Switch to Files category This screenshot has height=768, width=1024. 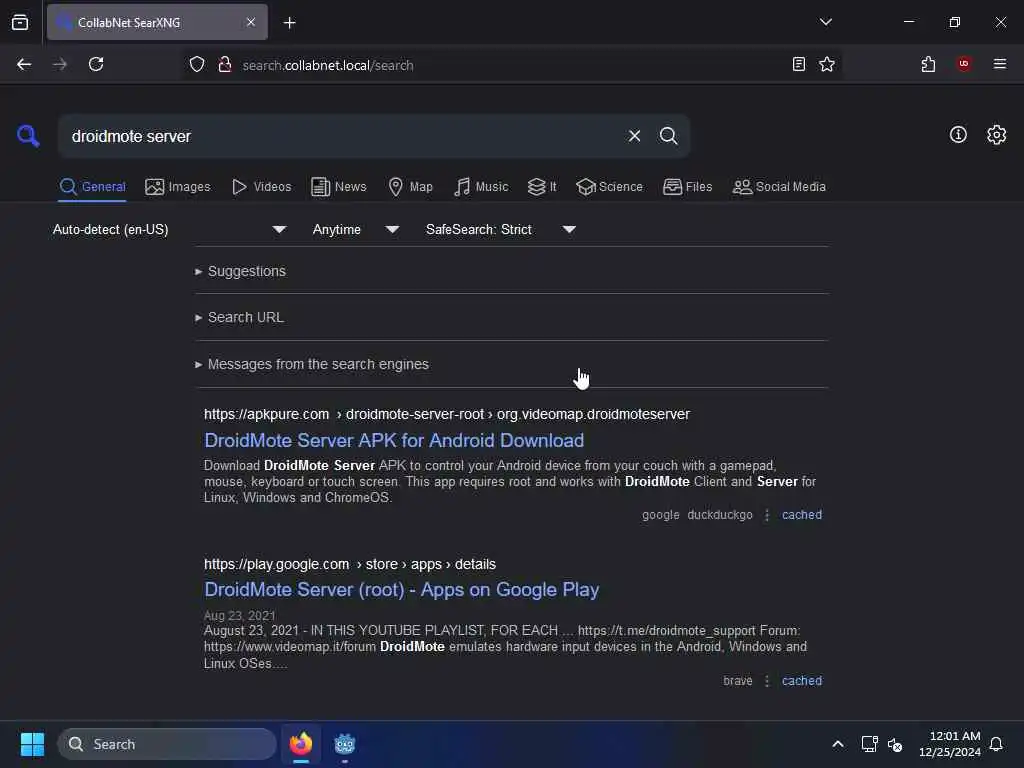point(688,187)
